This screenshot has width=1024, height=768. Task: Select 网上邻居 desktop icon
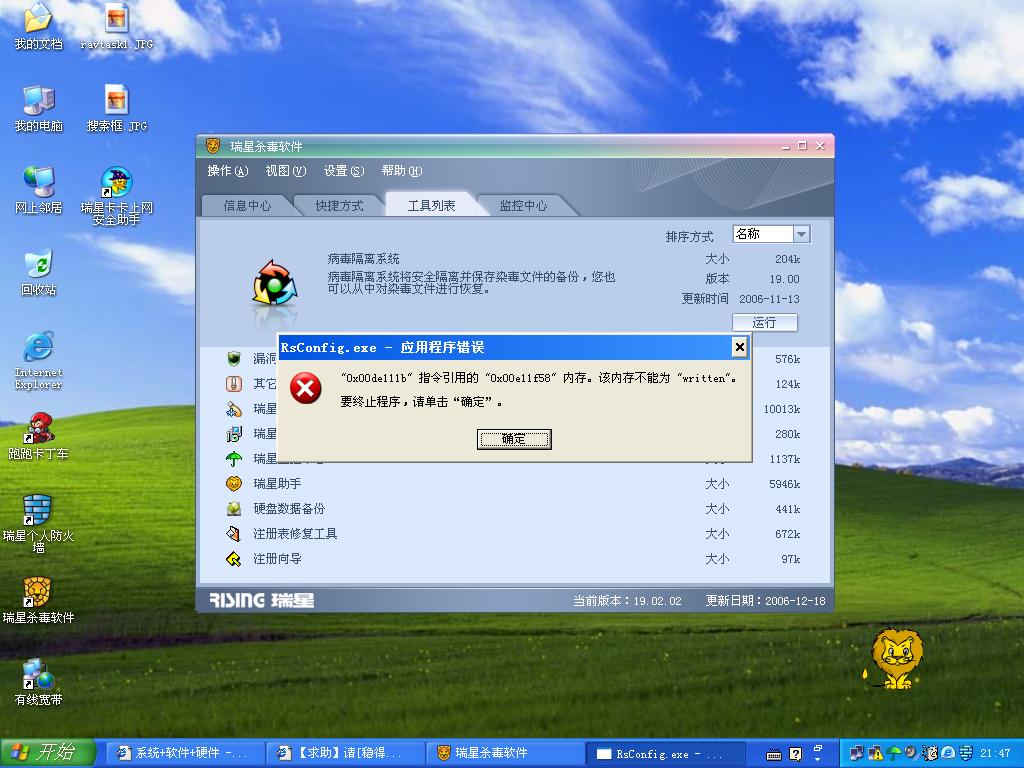tap(38, 190)
